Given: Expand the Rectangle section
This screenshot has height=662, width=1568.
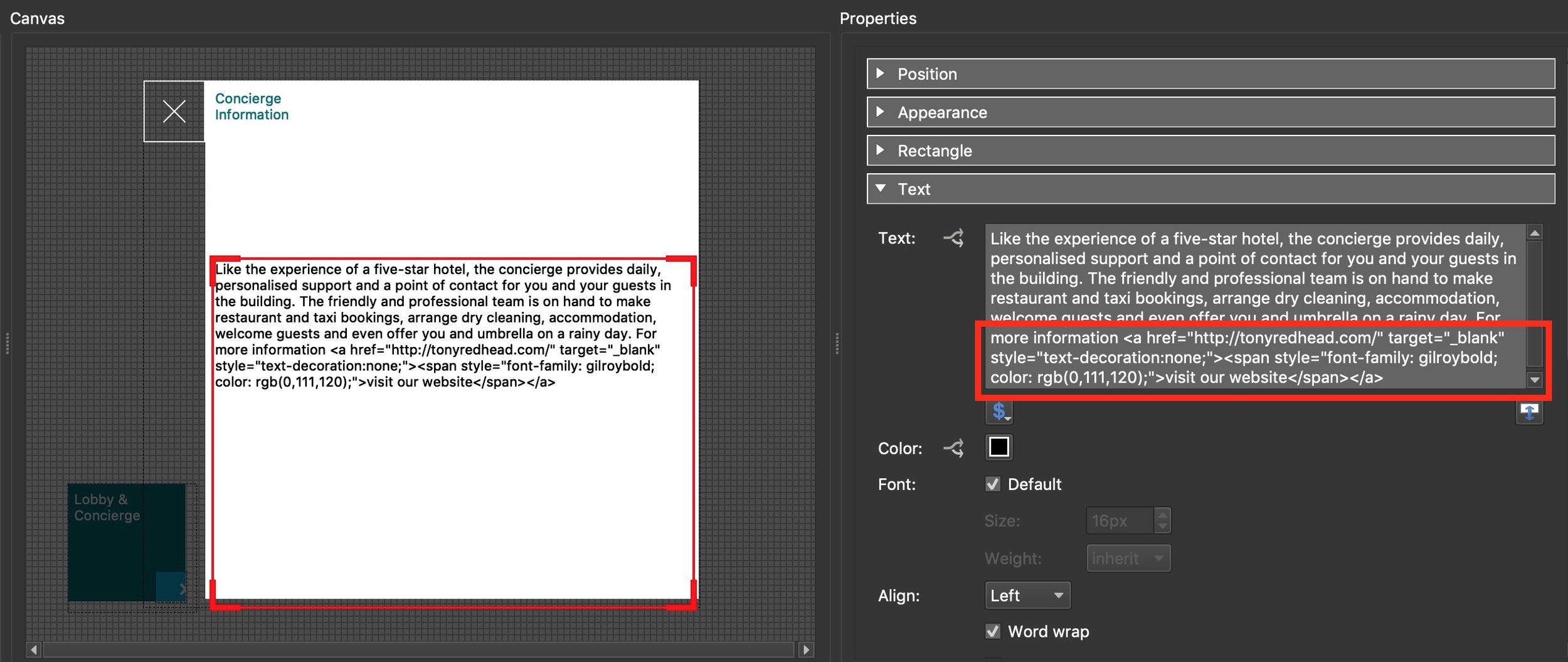Looking at the screenshot, I should click(x=1210, y=151).
